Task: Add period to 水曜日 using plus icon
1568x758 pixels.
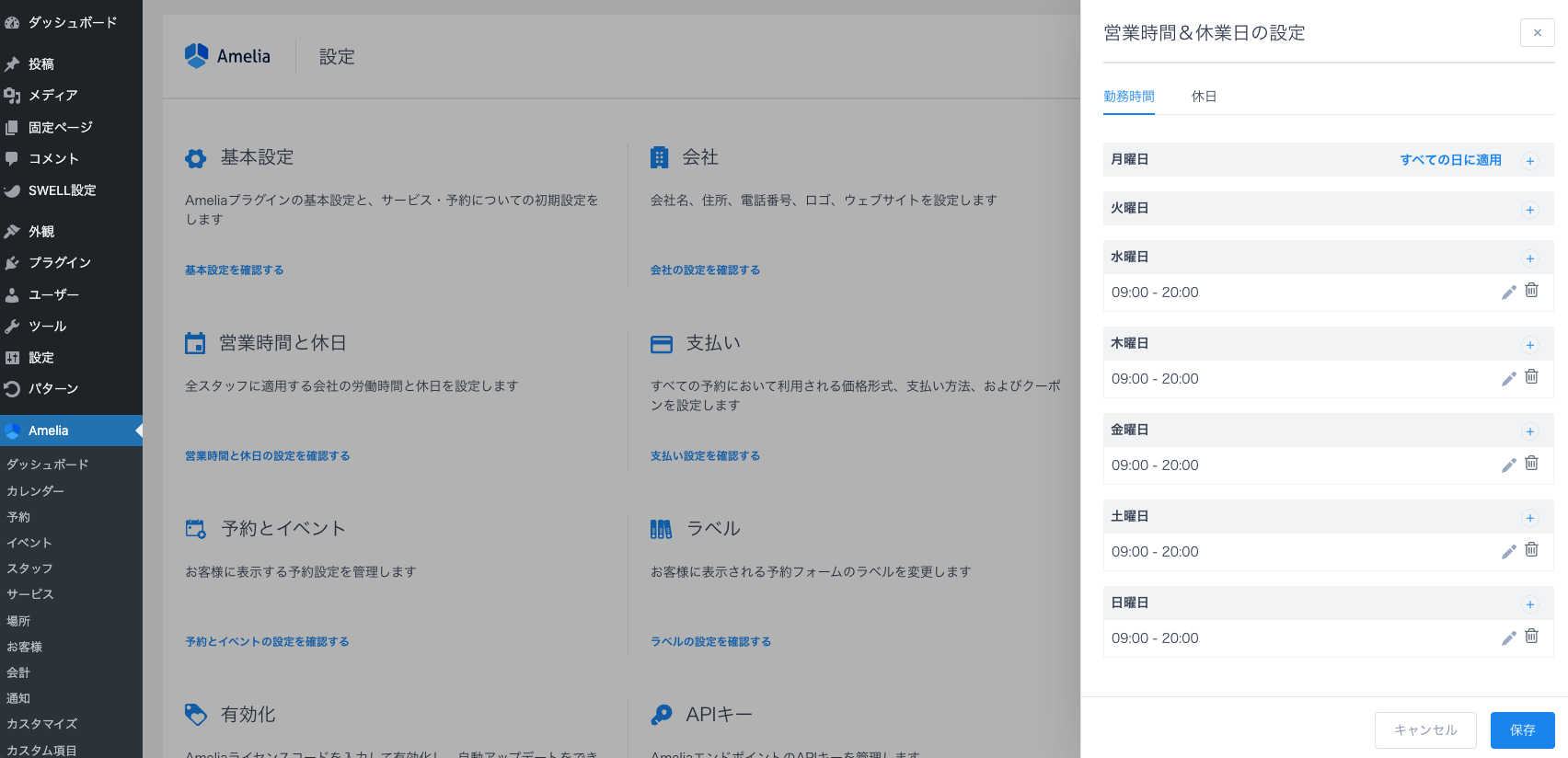Action: (x=1529, y=258)
